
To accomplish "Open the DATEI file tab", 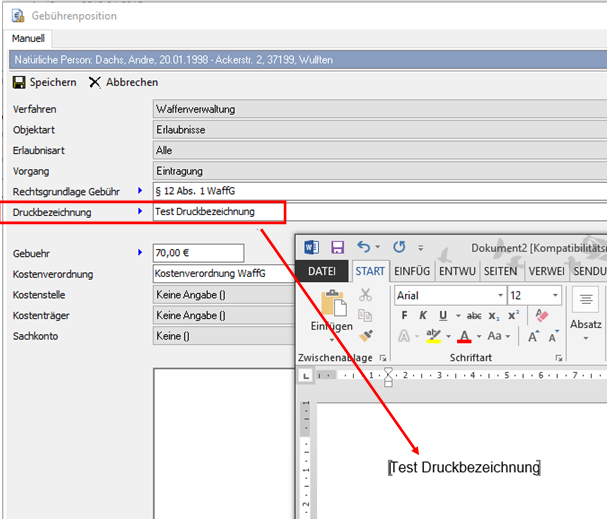I will [x=321, y=271].
